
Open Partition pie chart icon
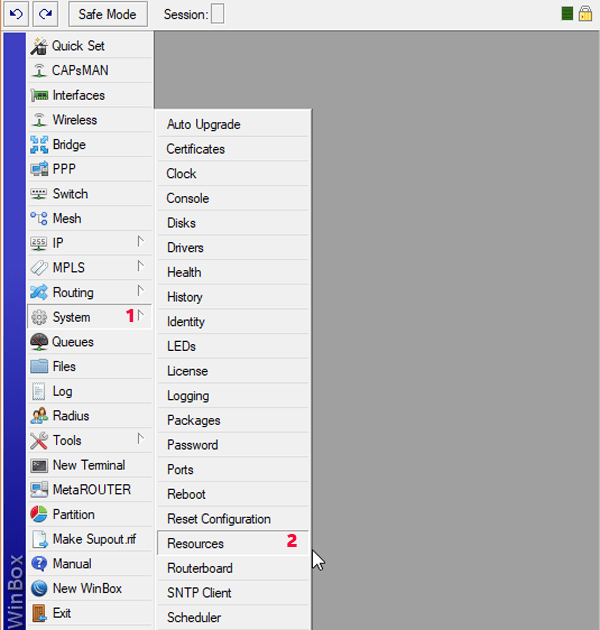click(39, 514)
